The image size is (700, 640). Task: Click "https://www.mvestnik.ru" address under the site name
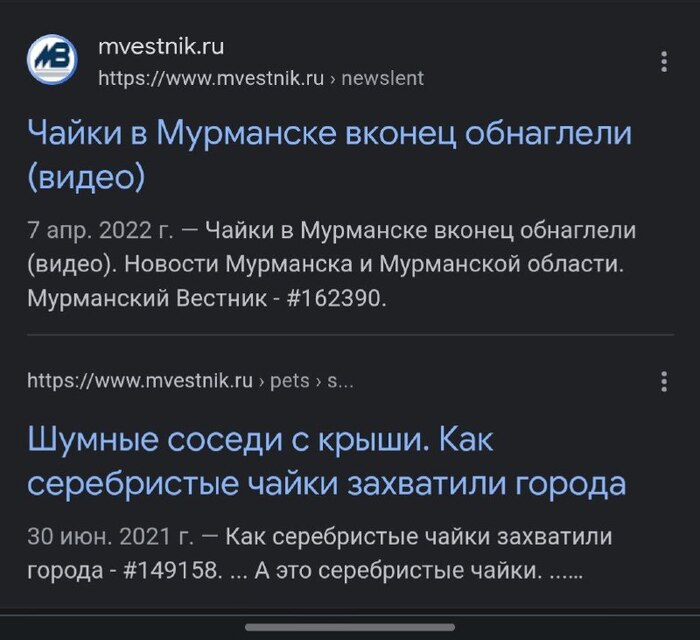pyautogui.click(x=211, y=78)
